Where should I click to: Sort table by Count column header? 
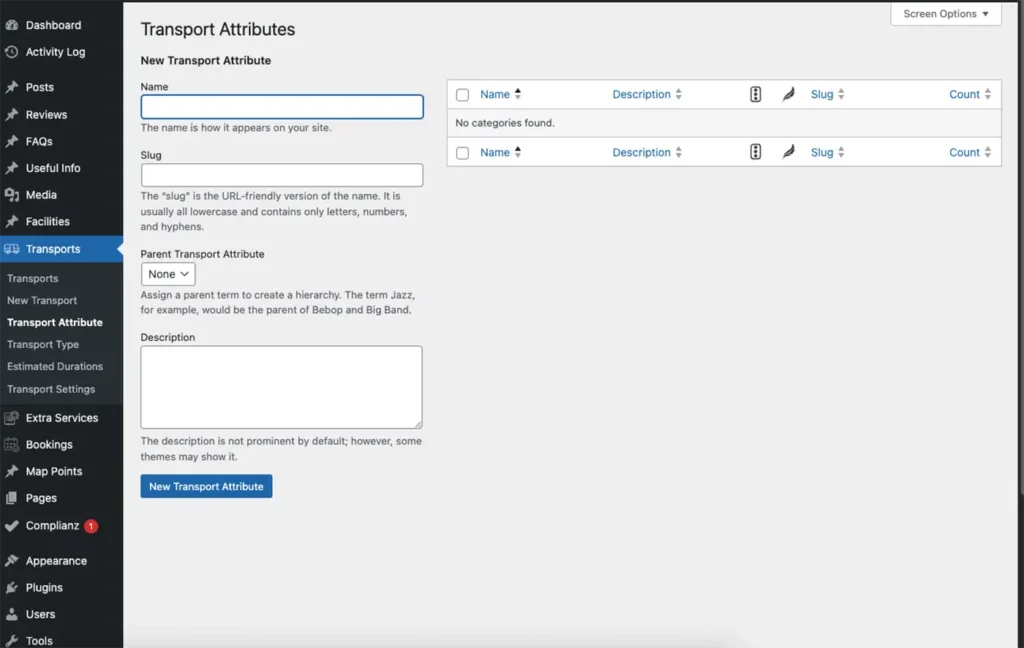tap(964, 95)
